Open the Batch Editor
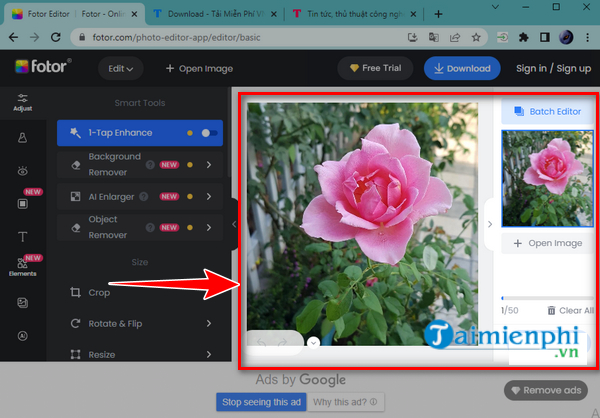The width and height of the screenshot is (600, 418). pyautogui.click(x=548, y=111)
